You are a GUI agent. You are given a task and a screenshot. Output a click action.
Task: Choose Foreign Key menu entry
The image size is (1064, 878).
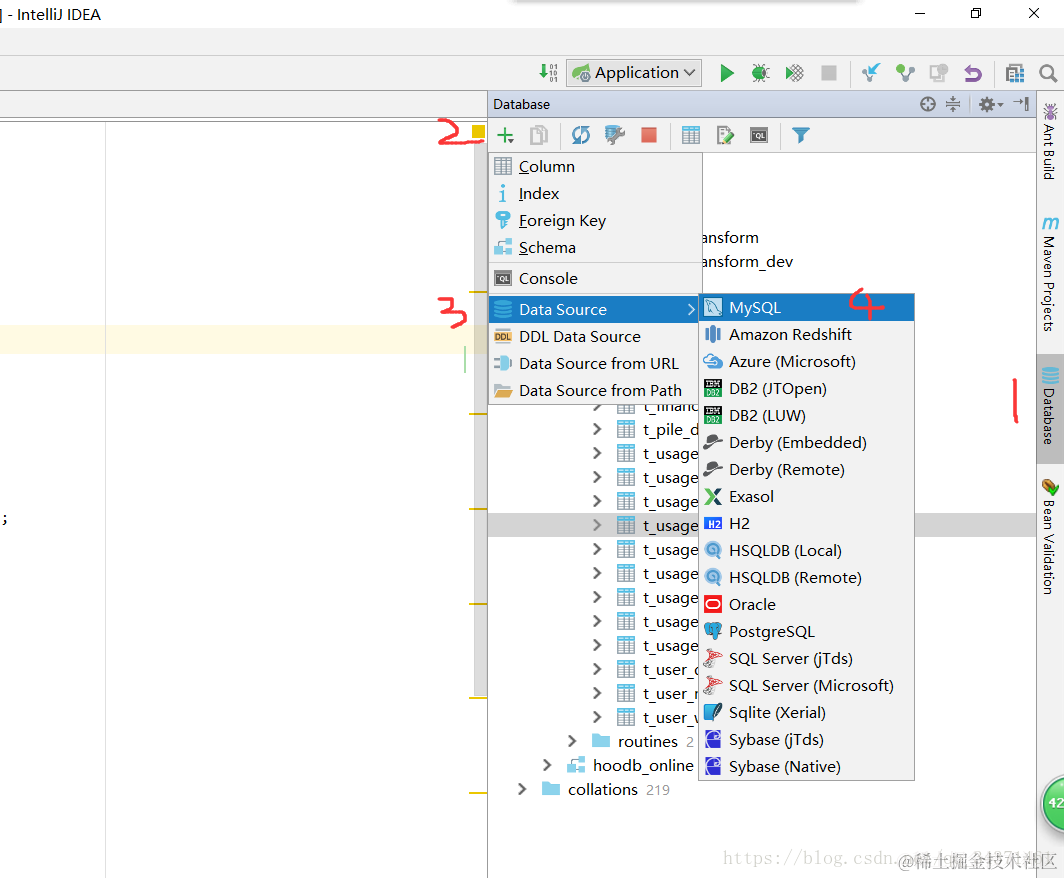coord(595,221)
